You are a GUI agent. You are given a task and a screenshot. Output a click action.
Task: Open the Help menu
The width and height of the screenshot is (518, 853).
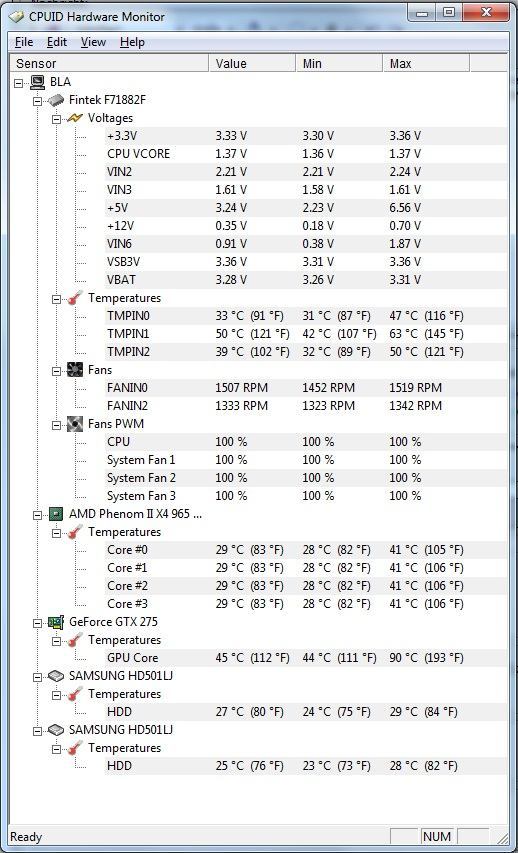[x=132, y=42]
